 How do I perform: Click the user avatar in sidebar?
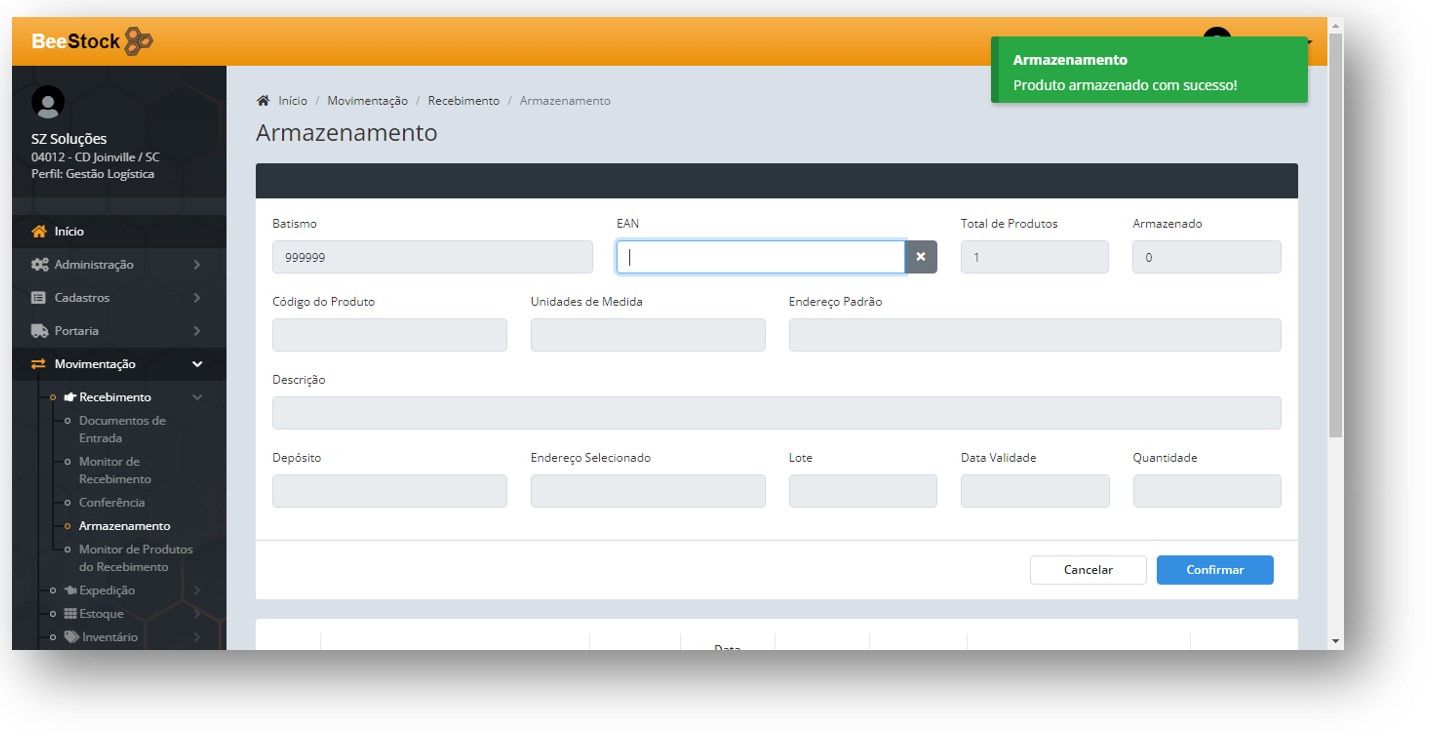48,102
